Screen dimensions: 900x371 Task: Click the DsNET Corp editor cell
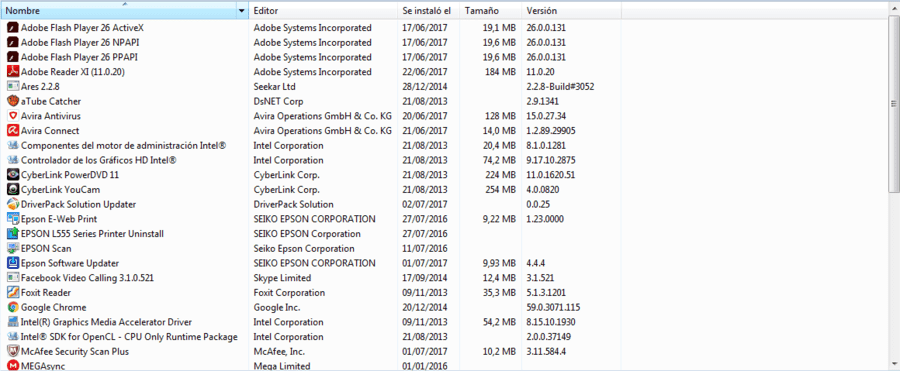pyautogui.click(x=278, y=101)
